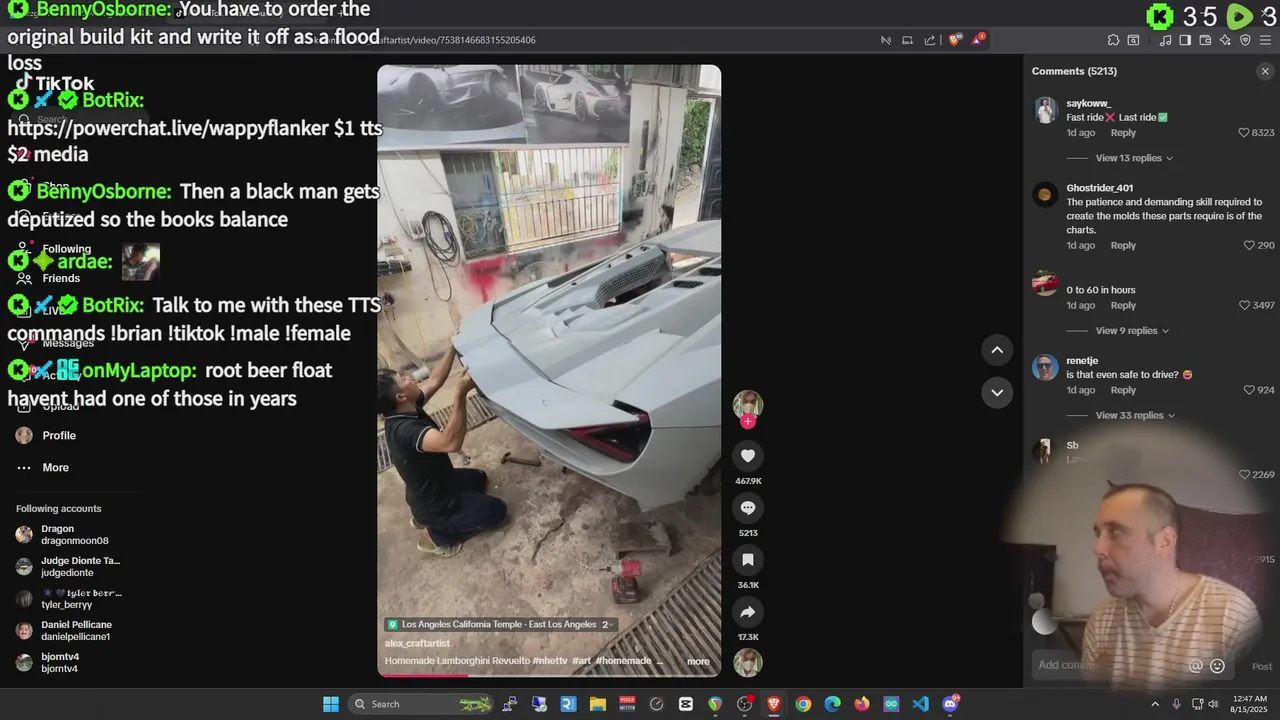
Task: Open Firefox from the taskbar
Action: 862,704
